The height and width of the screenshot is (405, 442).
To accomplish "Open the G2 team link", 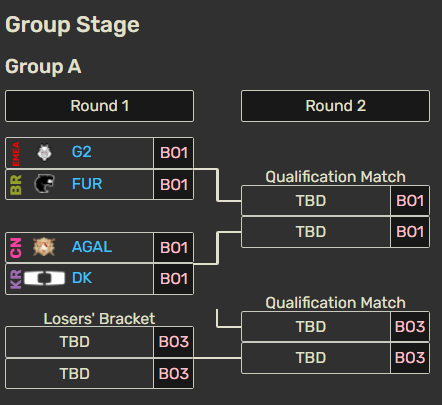I will tap(81, 152).
